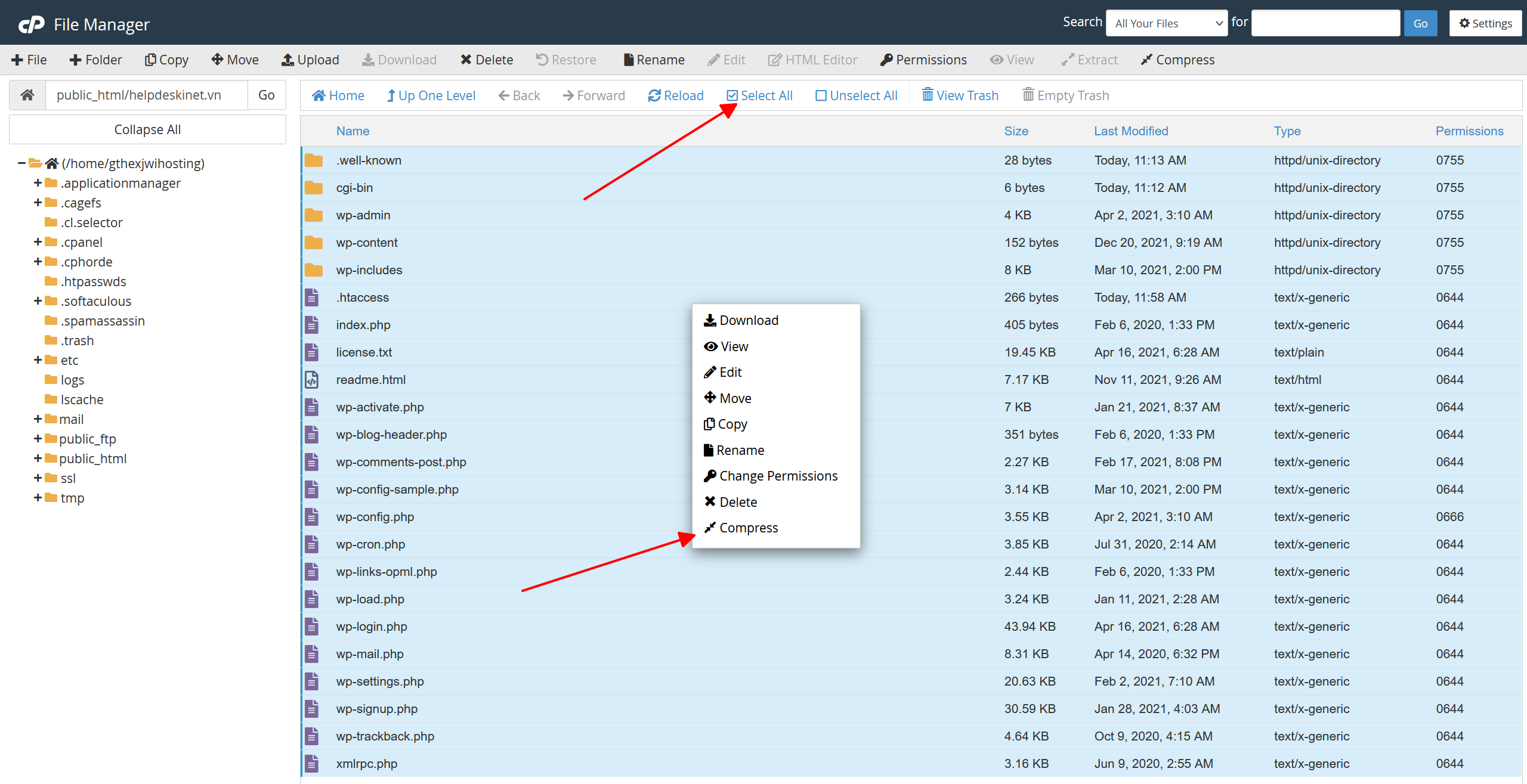The image size is (1527, 784).
Task: Click the blue search Go button
Action: tap(1420, 23)
